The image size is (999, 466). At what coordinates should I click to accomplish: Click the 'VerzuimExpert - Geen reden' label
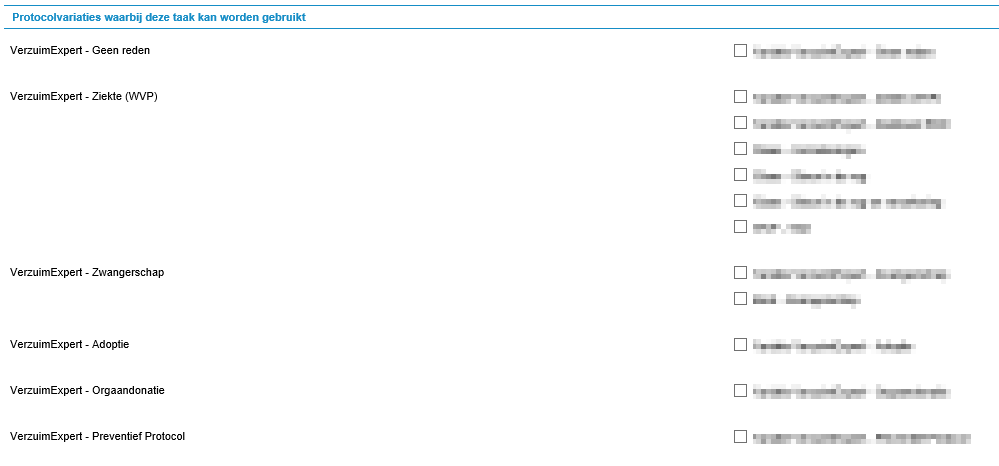(x=80, y=50)
